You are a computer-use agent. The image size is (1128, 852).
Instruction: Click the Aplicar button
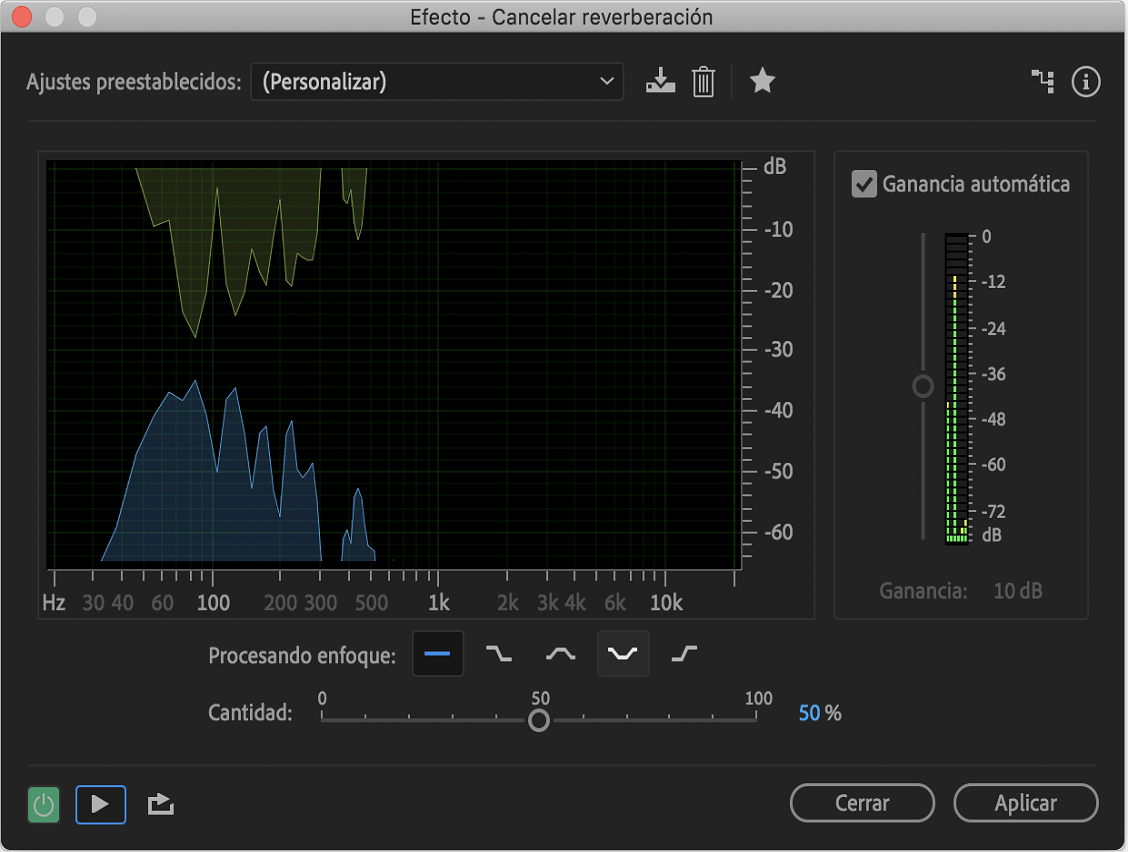coord(1026,802)
